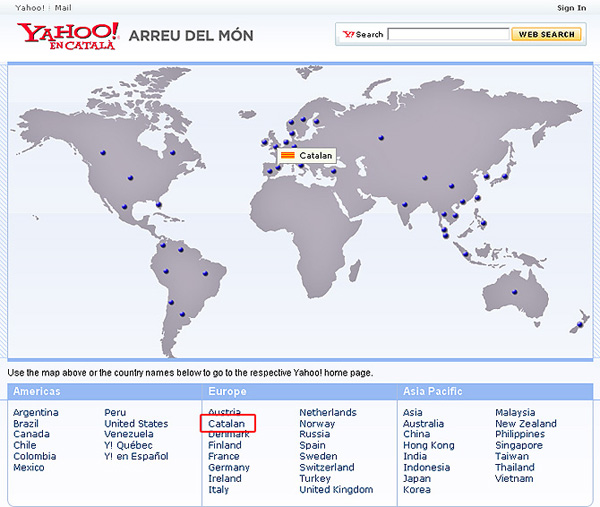Image resolution: width=600 pixels, height=507 pixels.
Task: Open the Mexico country link
Action: 29,467
